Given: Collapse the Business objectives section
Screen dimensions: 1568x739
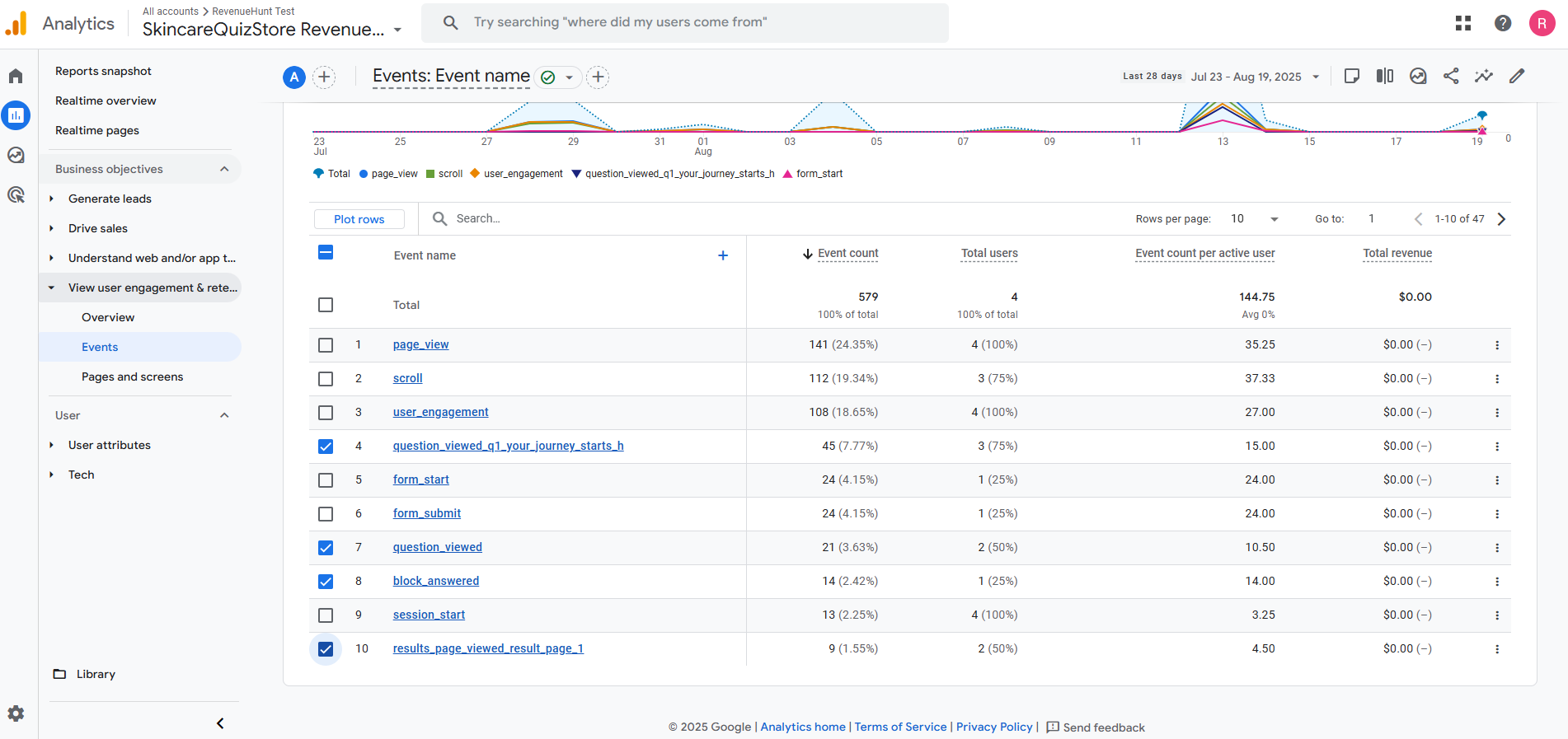Looking at the screenshot, I should point(224,169).
